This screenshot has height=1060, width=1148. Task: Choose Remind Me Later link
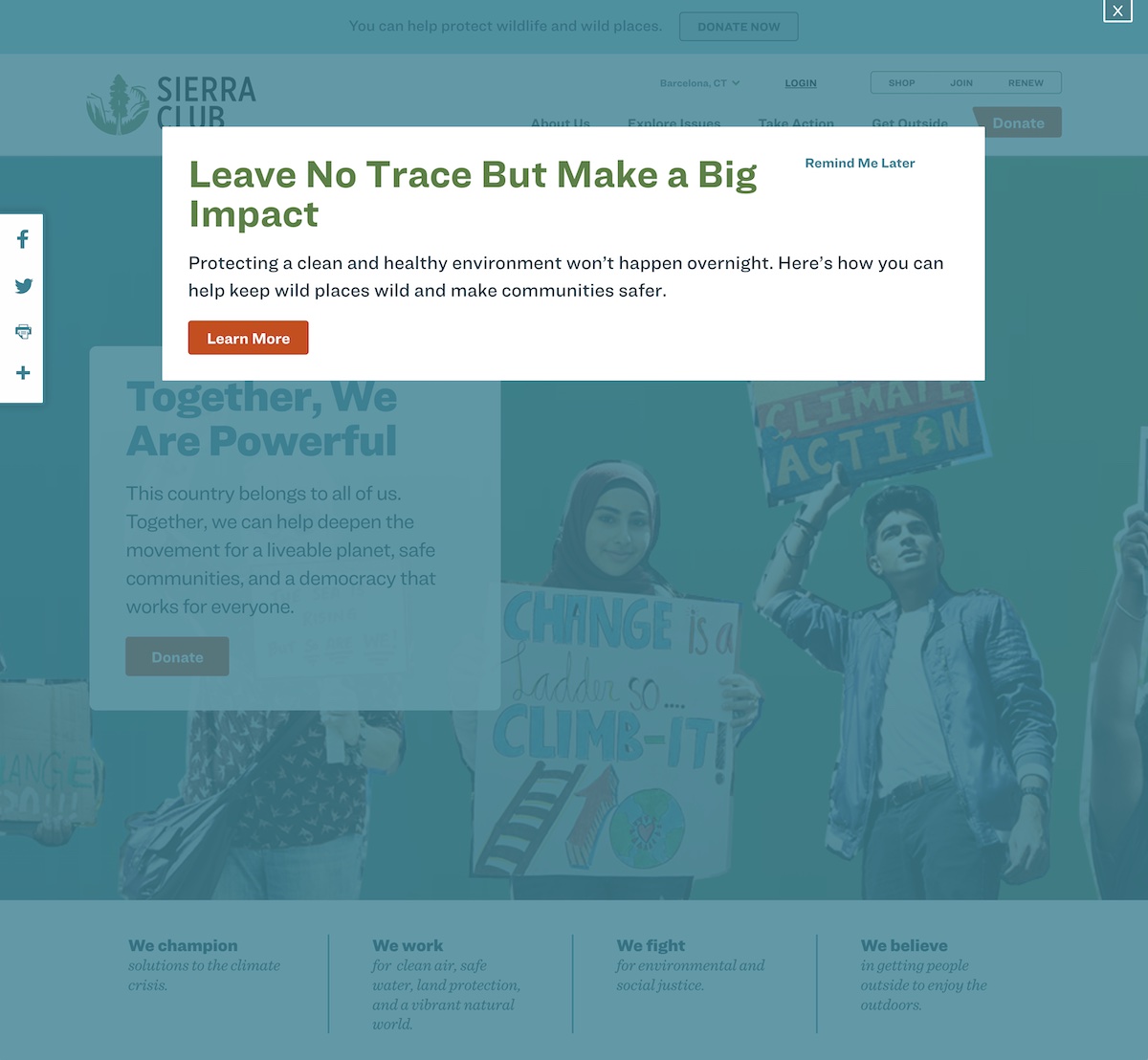click(x=859, y=164)
